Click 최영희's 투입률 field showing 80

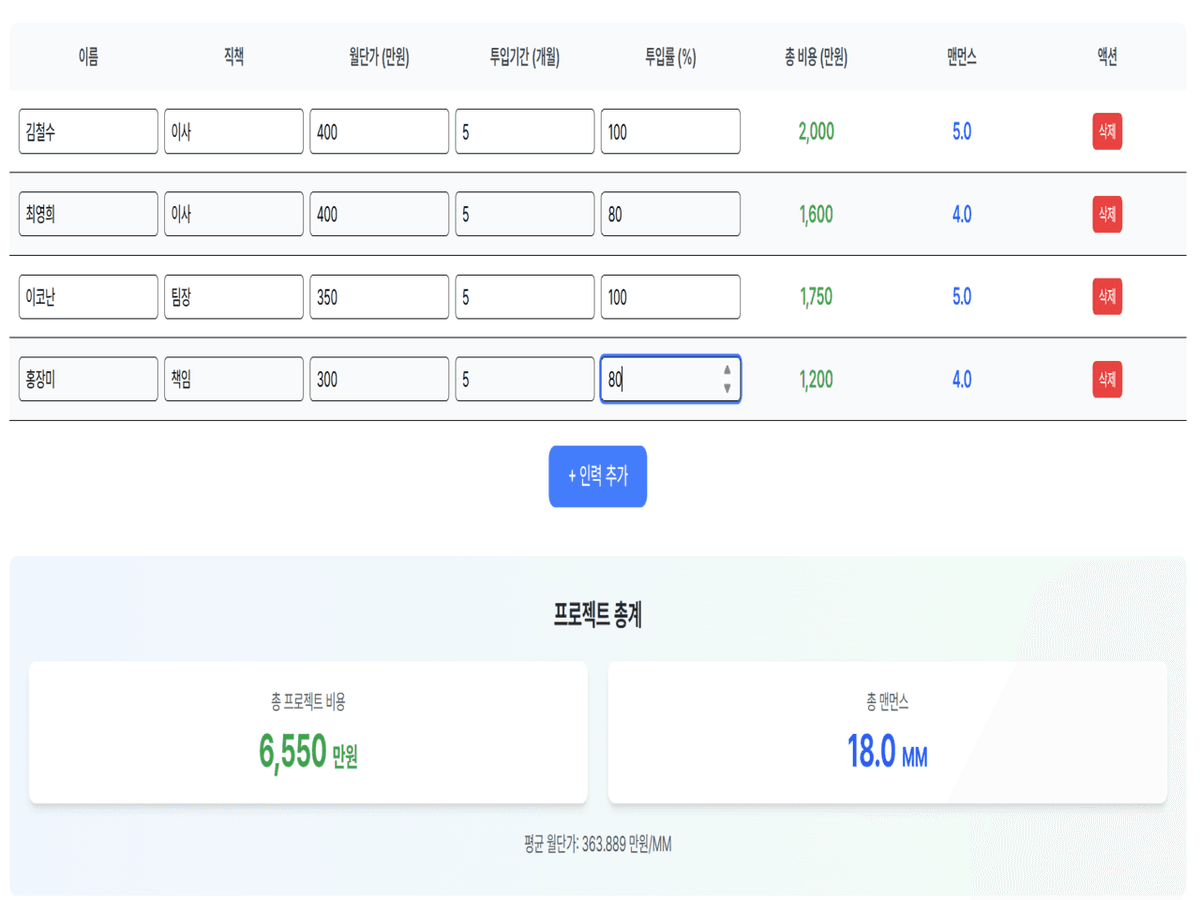pyautogui.click(x=670, y=214)
